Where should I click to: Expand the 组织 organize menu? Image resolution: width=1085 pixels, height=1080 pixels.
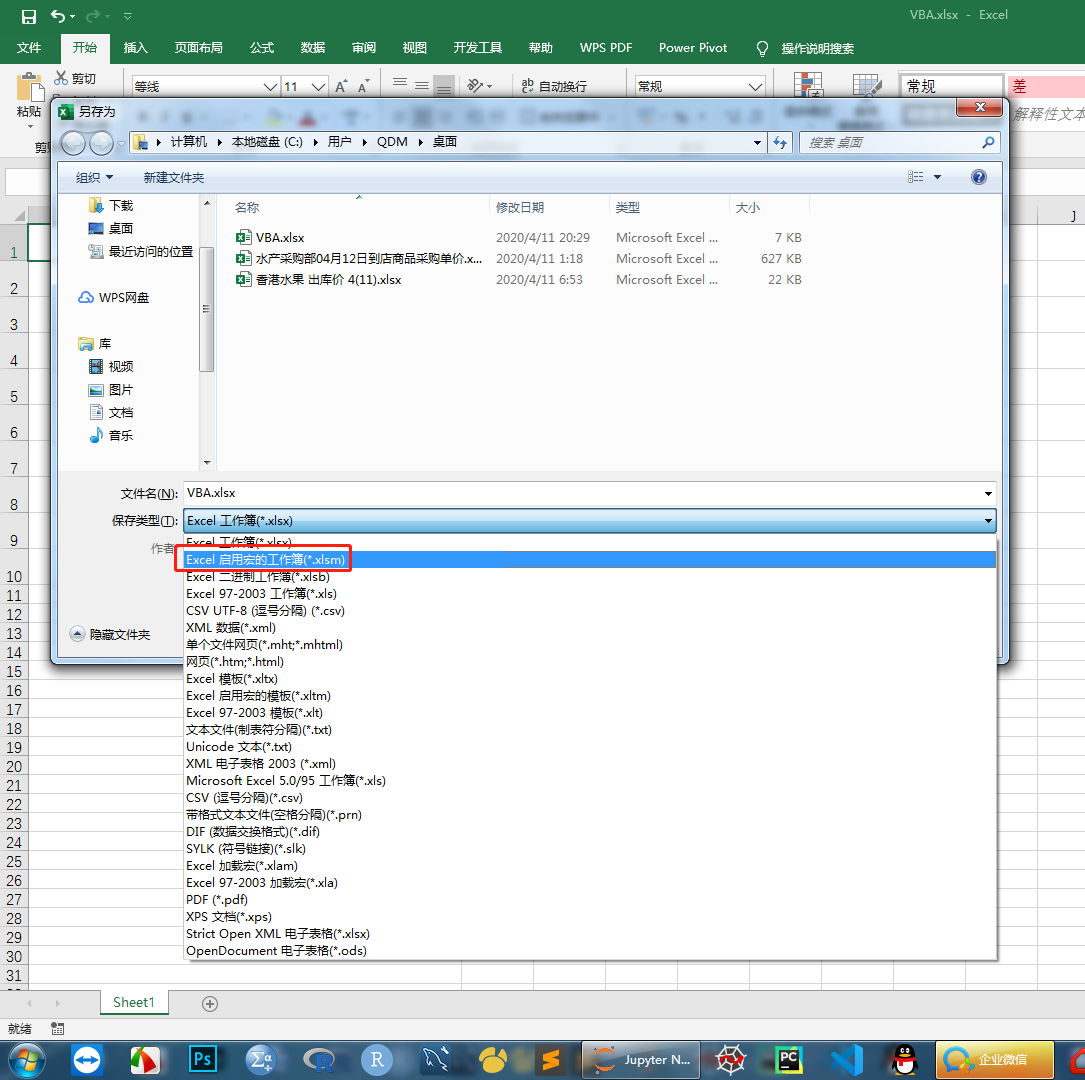point(94,178)
